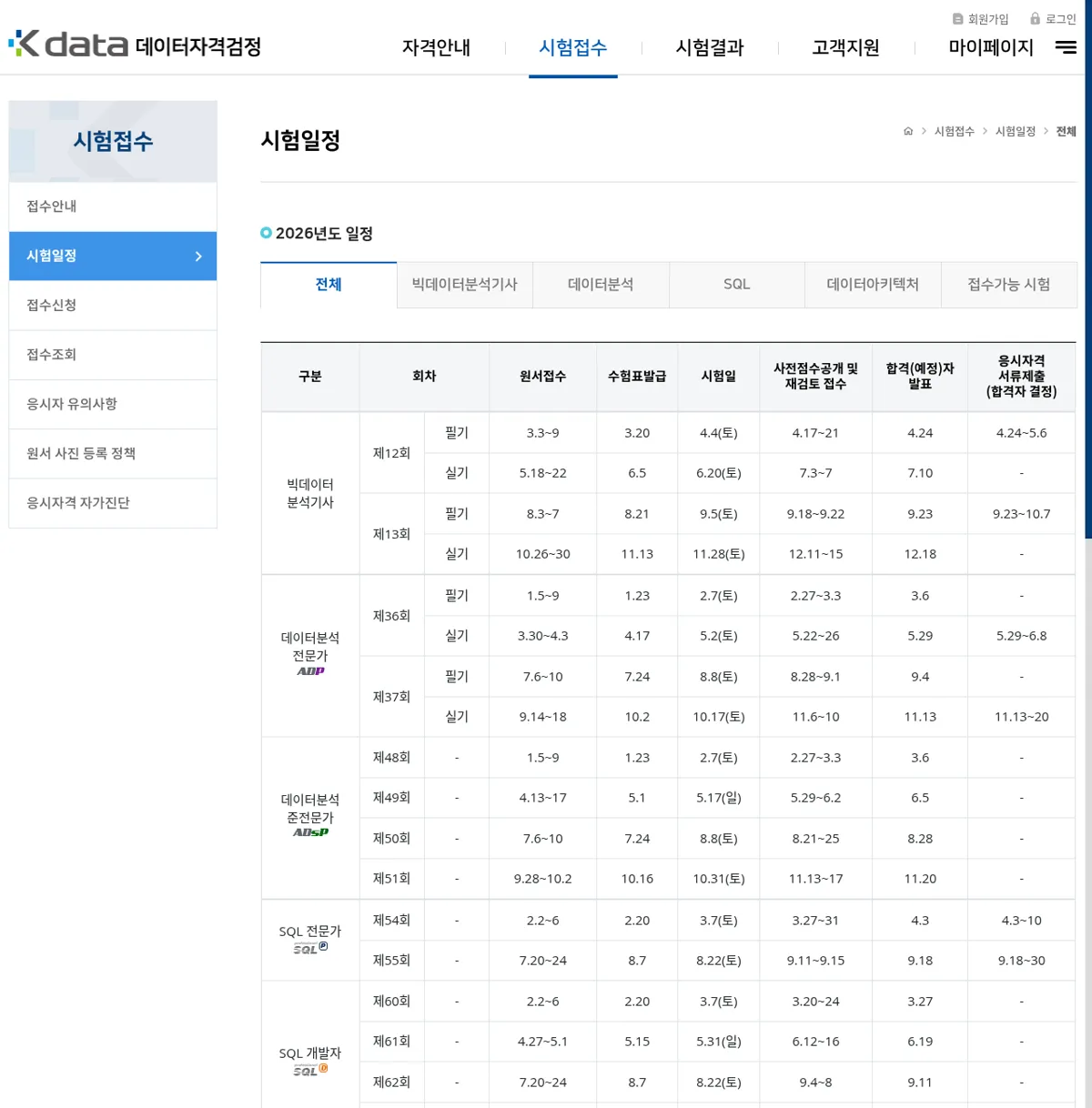Click the 합격(예정)자 발표 column header
This screenshot has width=1092, height=1108.
(920, 377)
